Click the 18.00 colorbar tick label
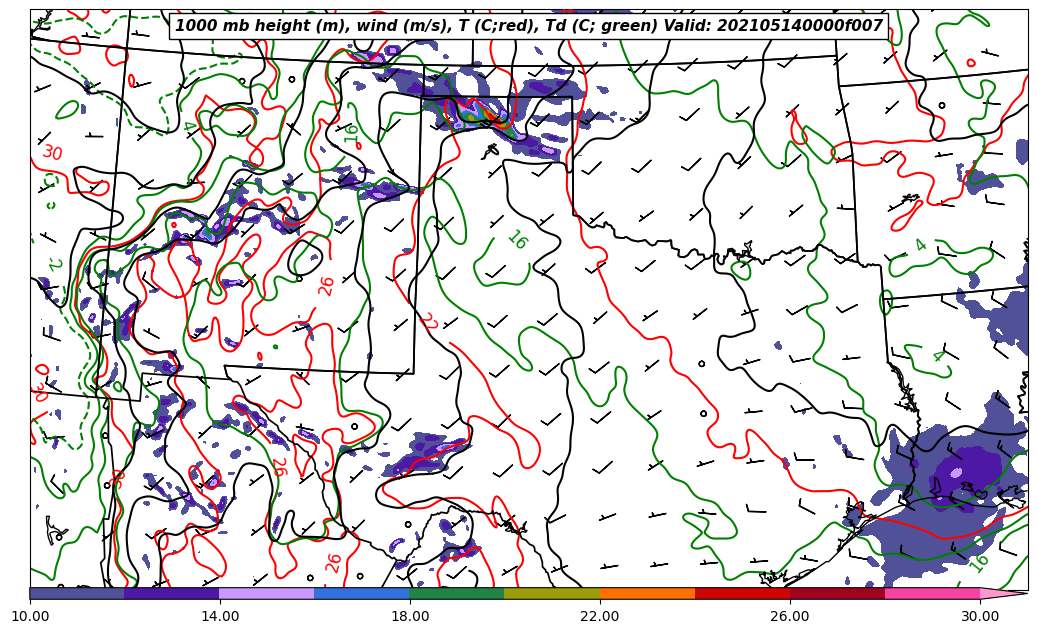Viewport: 1037px width, 633px height. click(x=410, y=616)
